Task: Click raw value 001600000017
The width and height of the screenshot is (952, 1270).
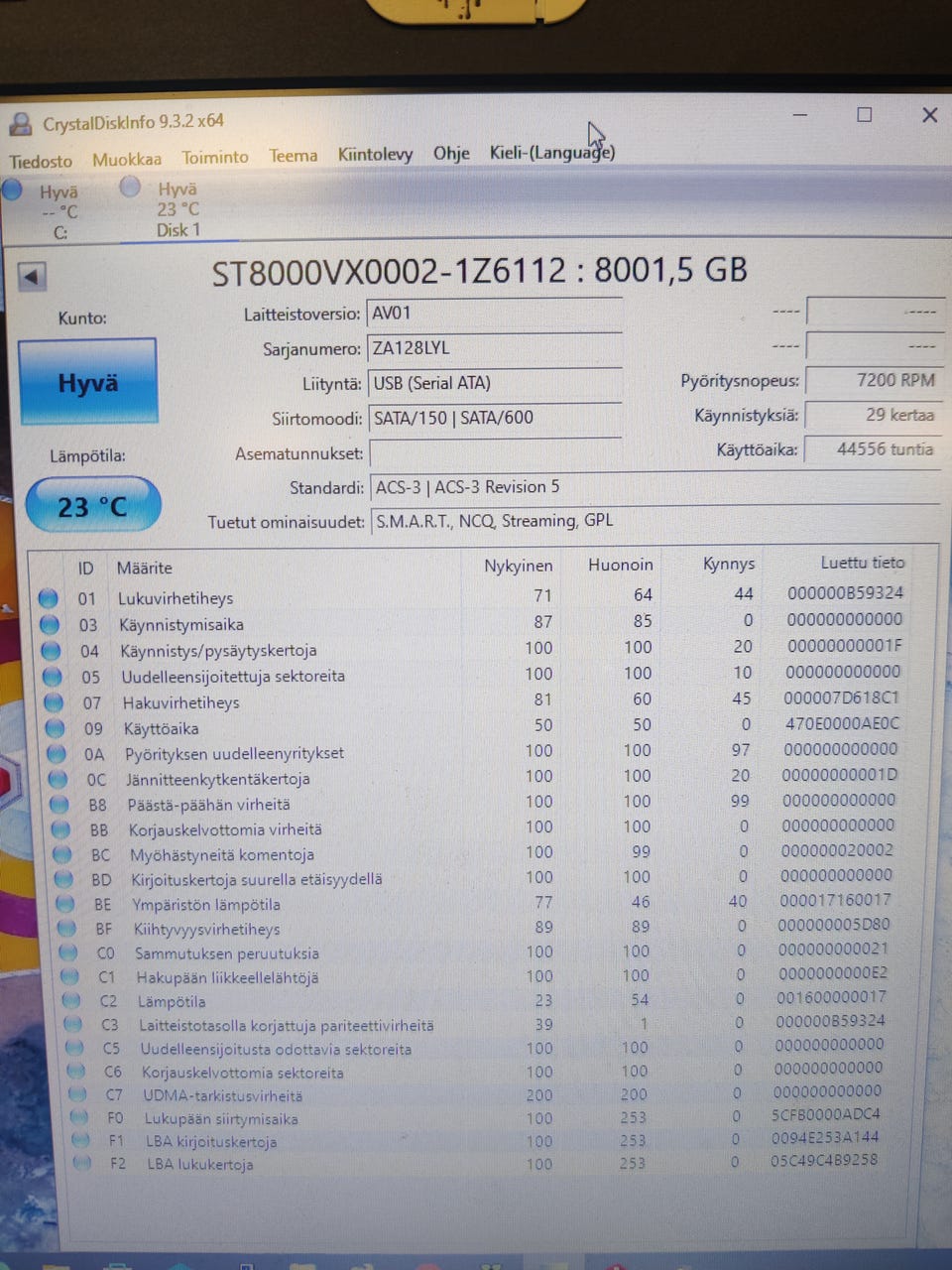Action: [x=831, y=997]
